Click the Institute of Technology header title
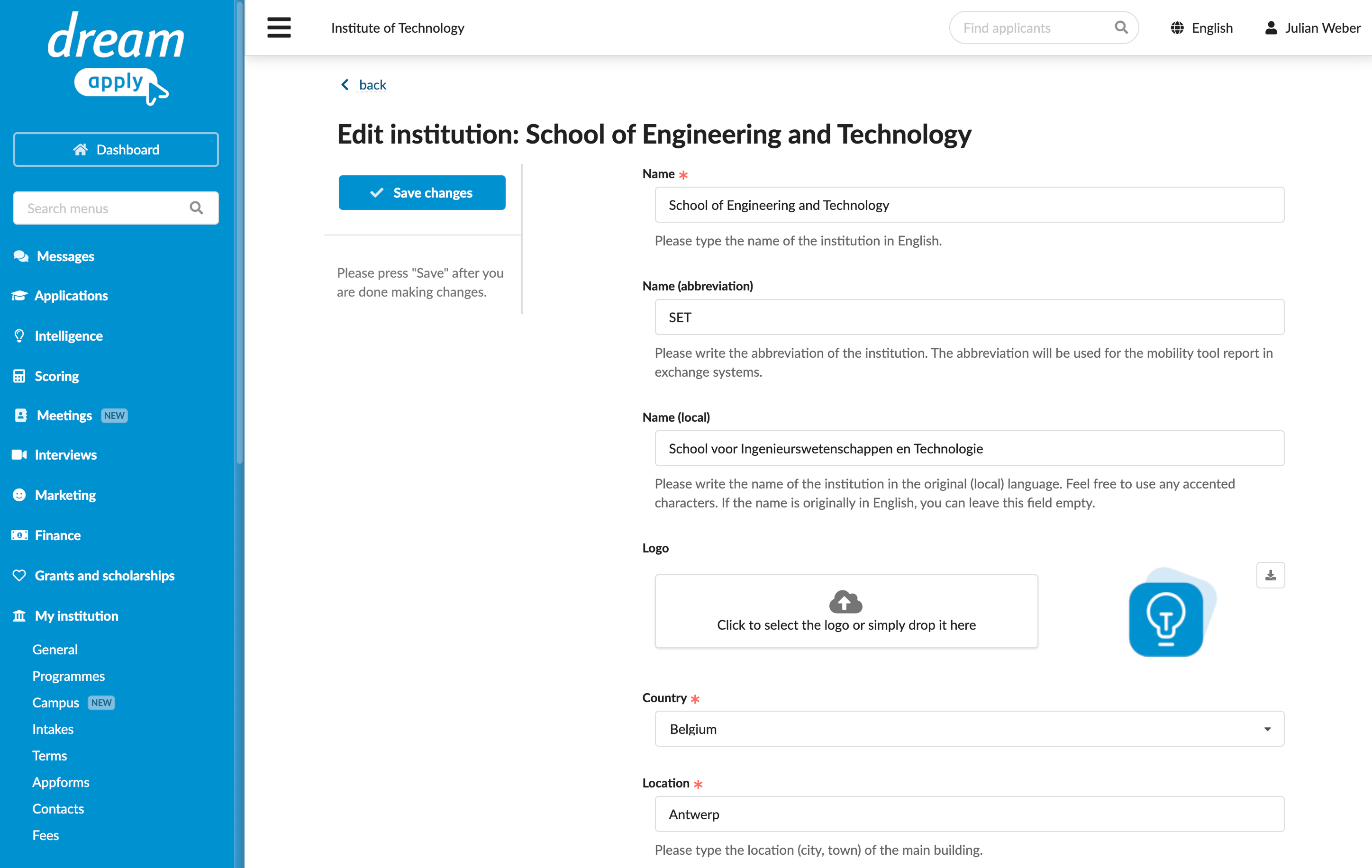 397,28
